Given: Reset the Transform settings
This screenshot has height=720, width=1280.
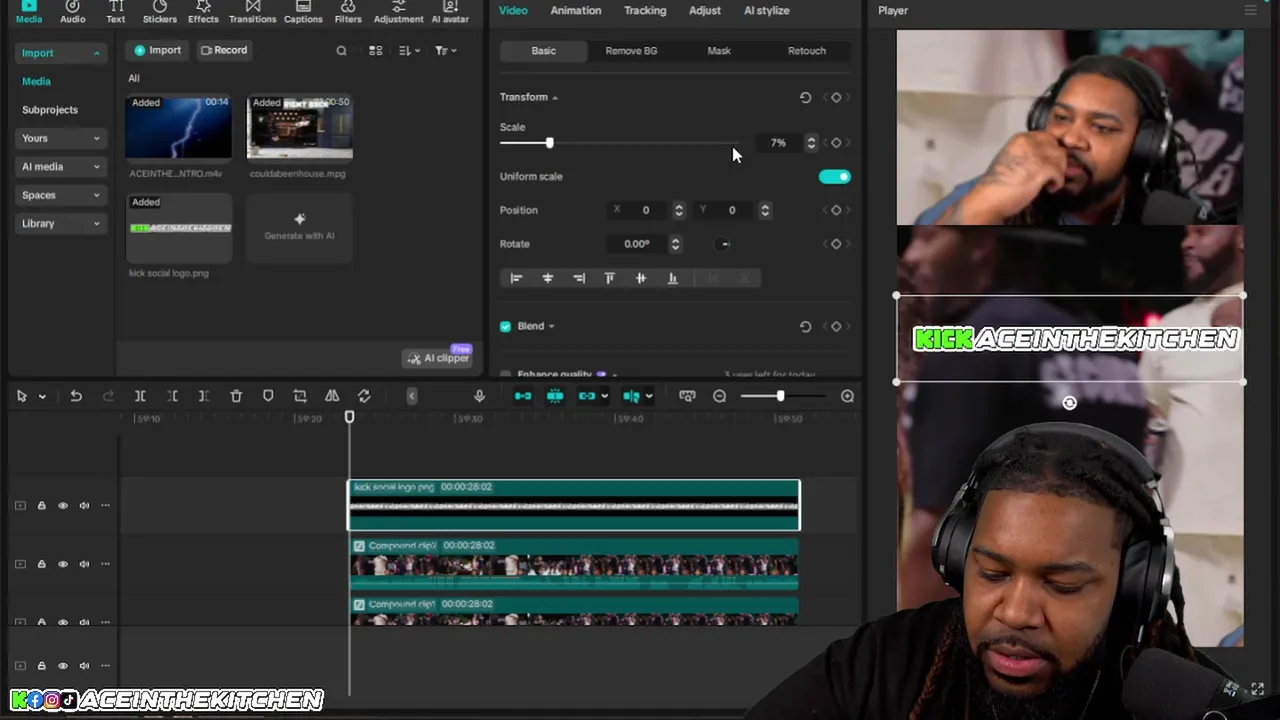Looking at the screenshot, I should (805, 97).
